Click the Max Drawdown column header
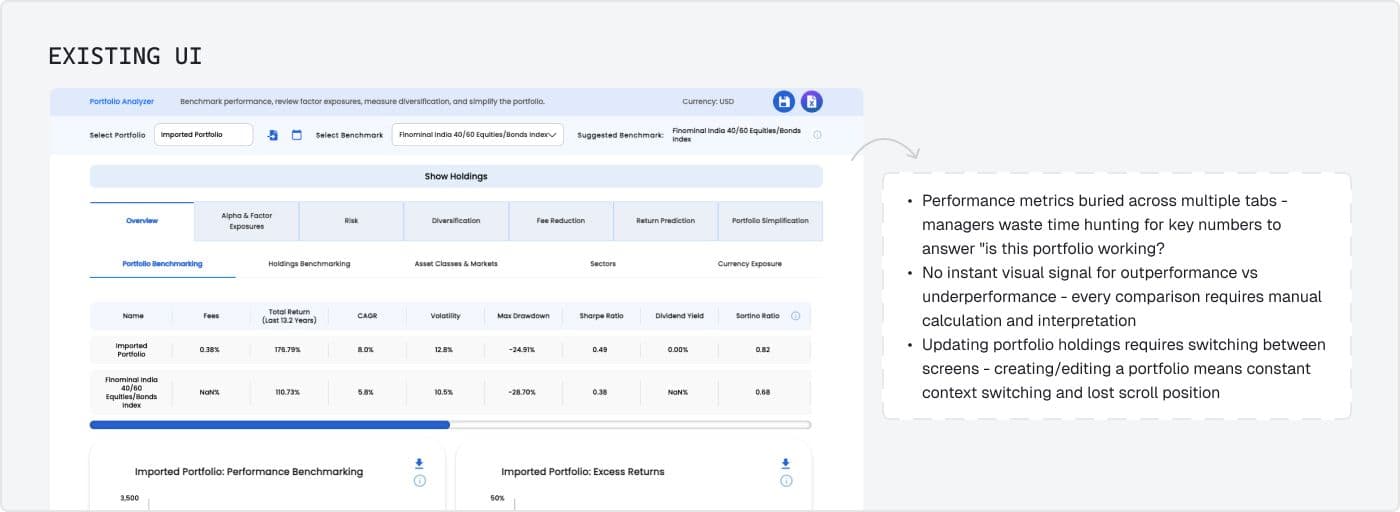Screen dimensions: 1400x512 (523, 316)
